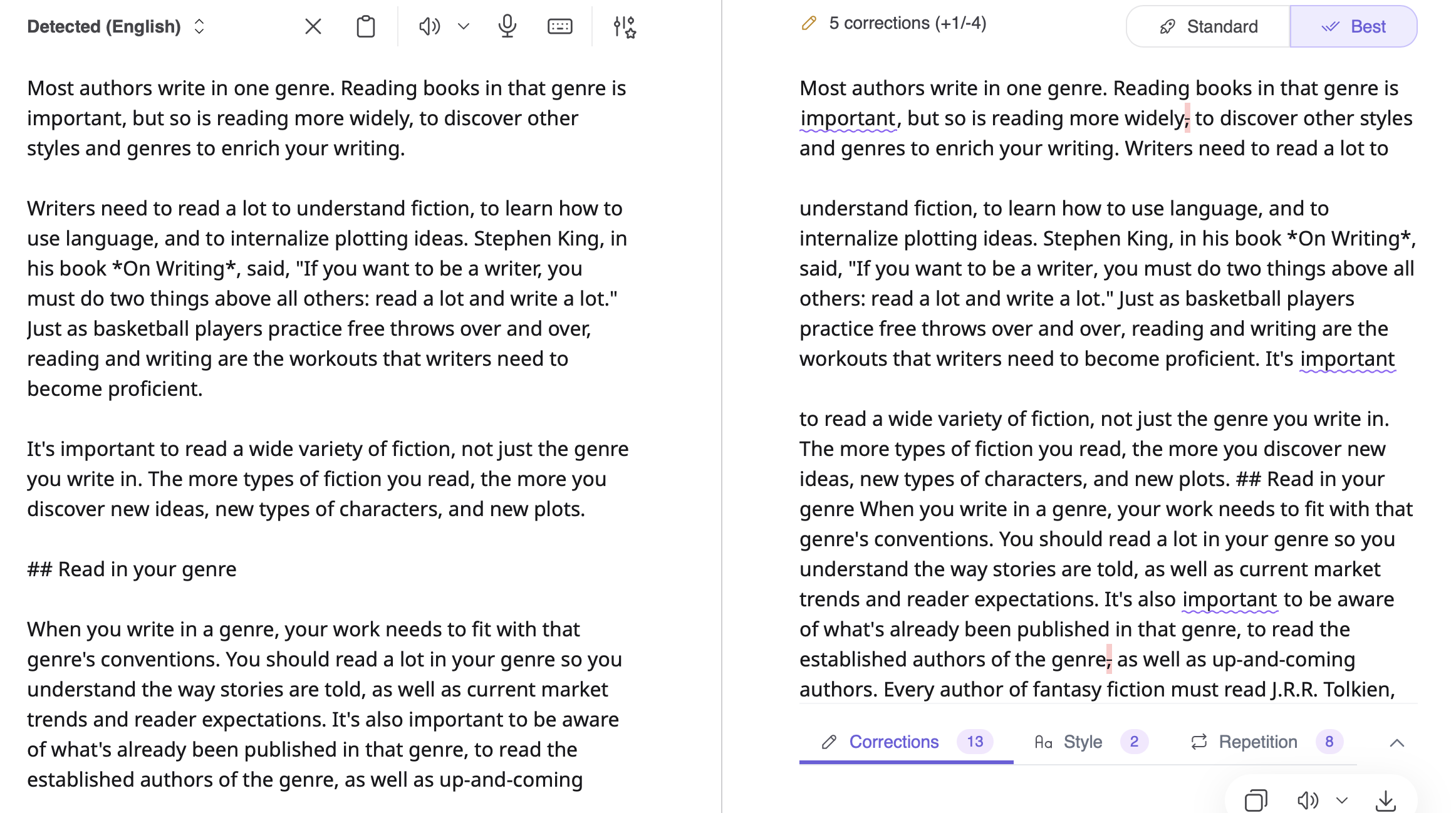Switch to Standard correction mode
Screen dimensions: 1456x813
1209,26
